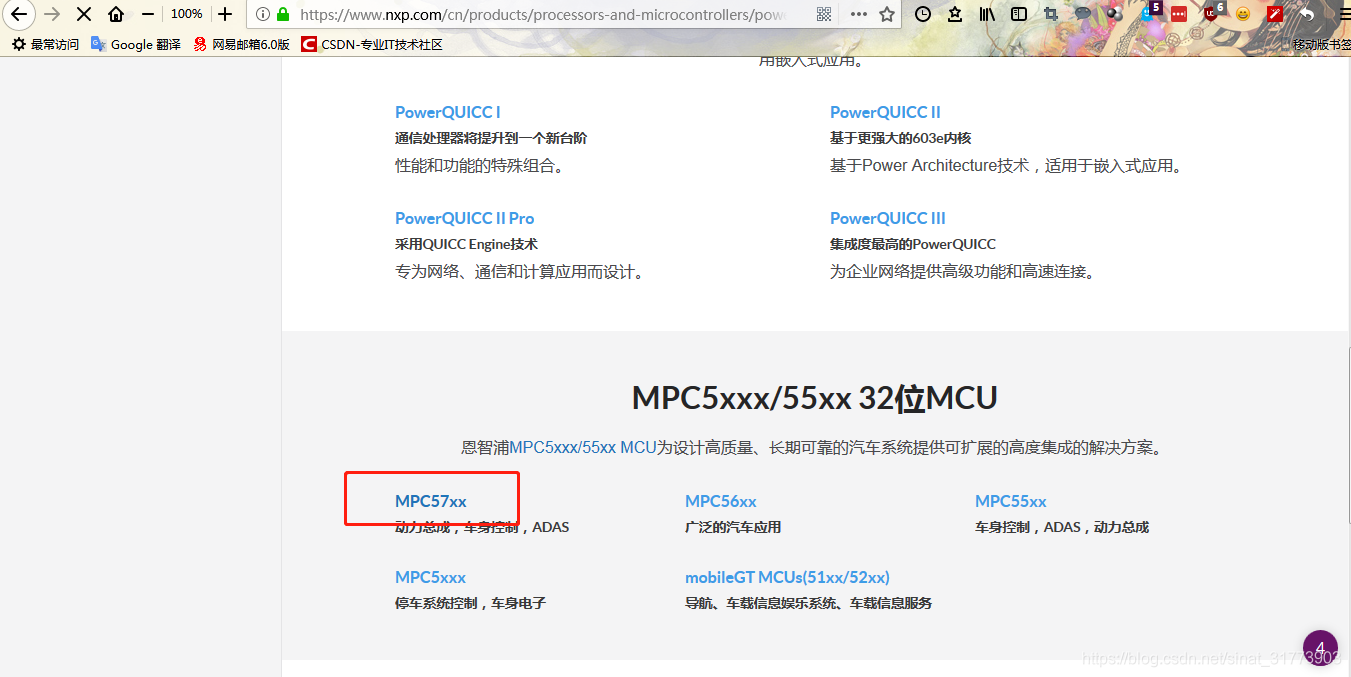The height and width of the screenshot is (677, 1351).
Task: Open the MPC57xx product link
Action: [431, 501]
